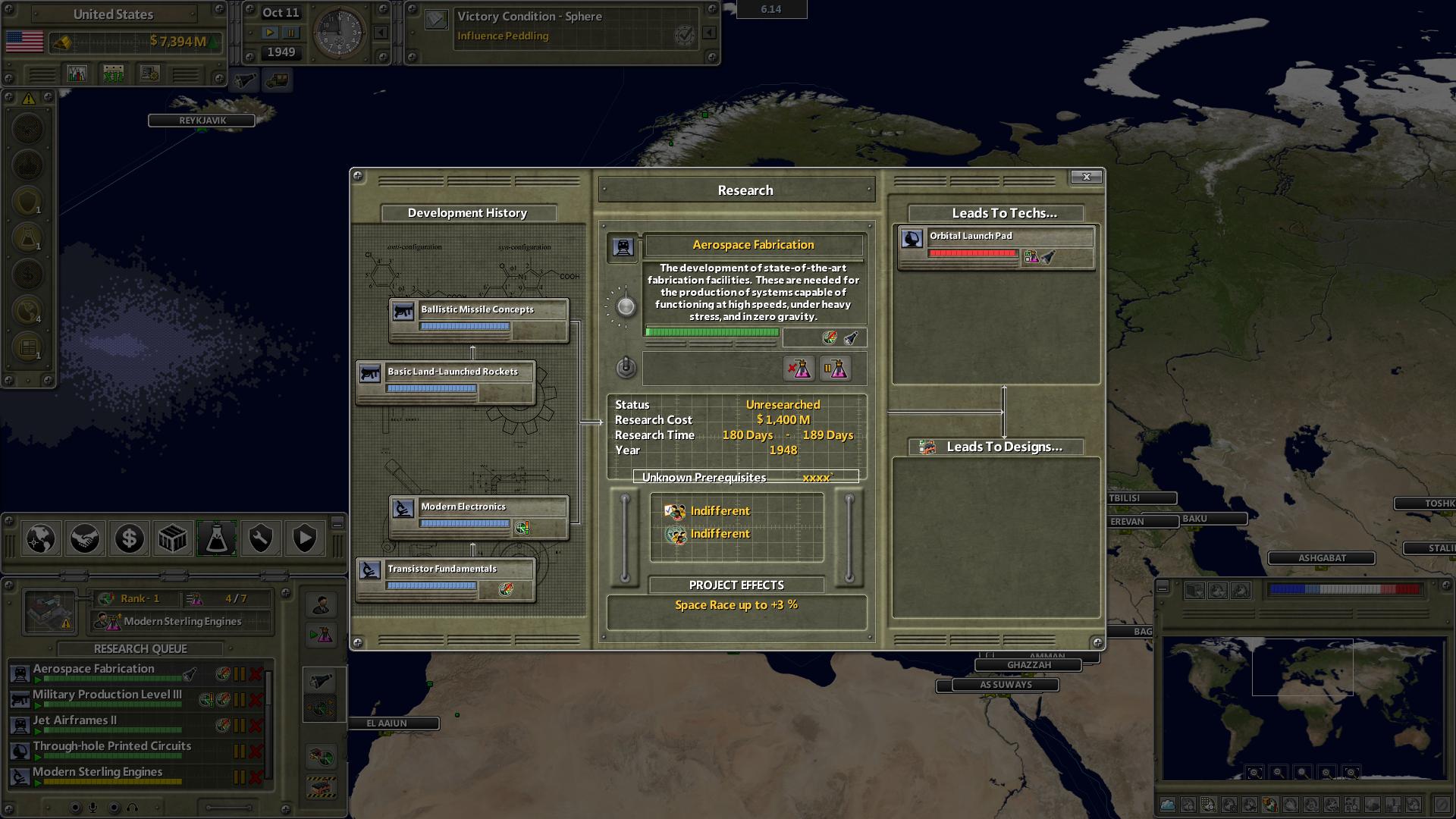Screen dimensions: 1456x819
Task: Click the money/economy dollar icon
Action: pos(128,540)
